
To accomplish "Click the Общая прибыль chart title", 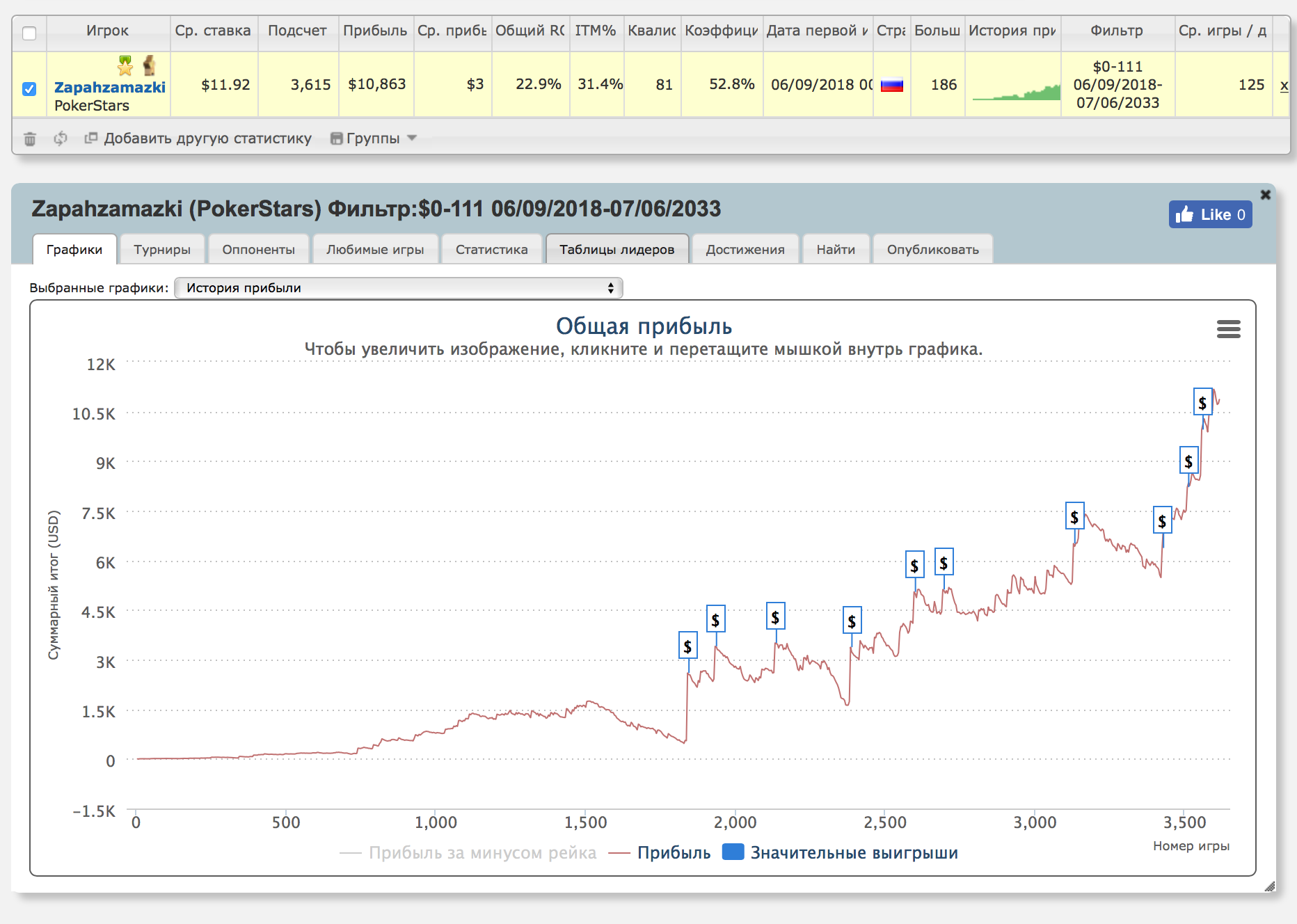I will (644, 326).
